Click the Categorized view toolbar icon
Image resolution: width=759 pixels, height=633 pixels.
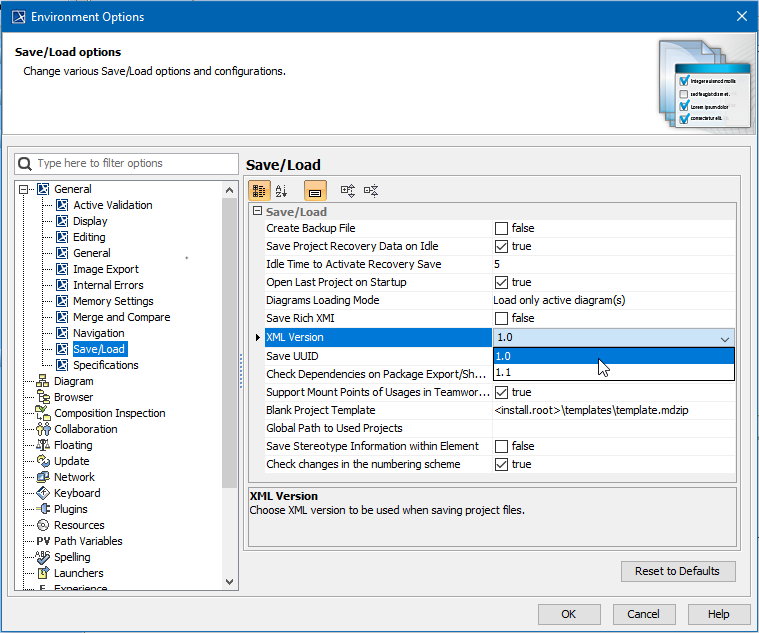(259, 190)
